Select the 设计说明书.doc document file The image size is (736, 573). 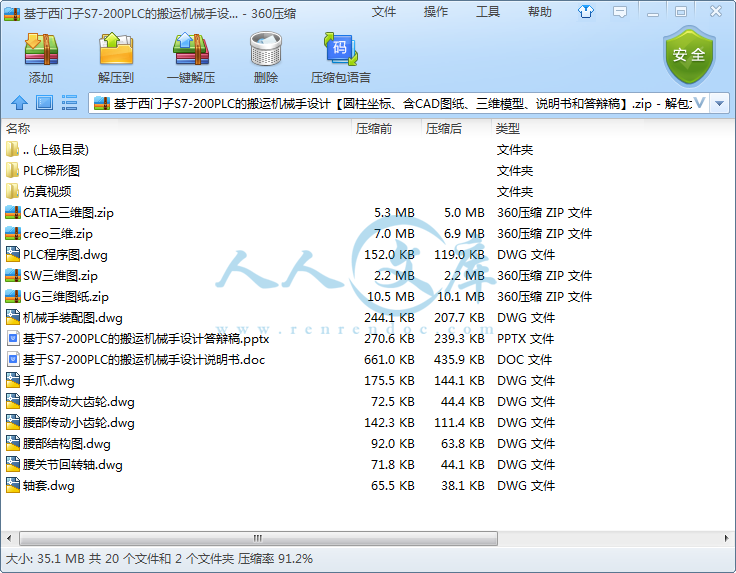144,359
